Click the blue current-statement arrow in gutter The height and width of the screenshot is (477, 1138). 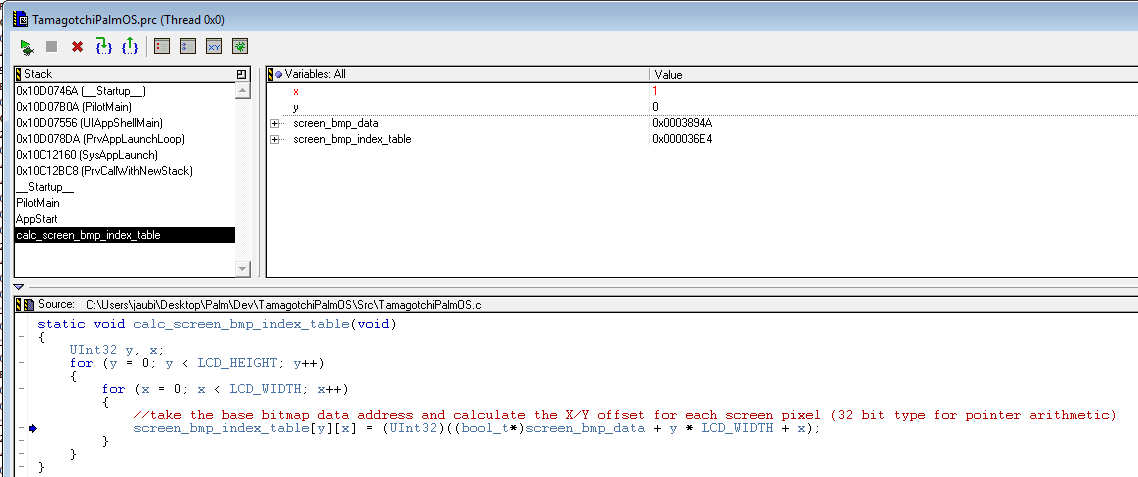click(33, 429)
